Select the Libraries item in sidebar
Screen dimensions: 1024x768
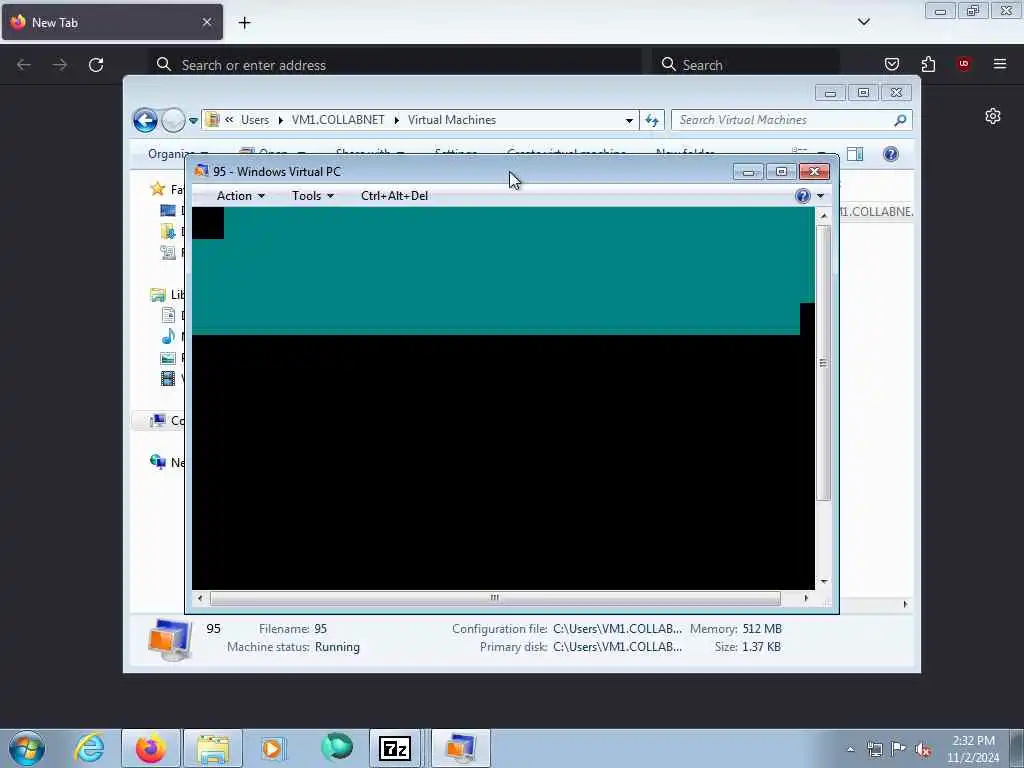click(167, 295)
